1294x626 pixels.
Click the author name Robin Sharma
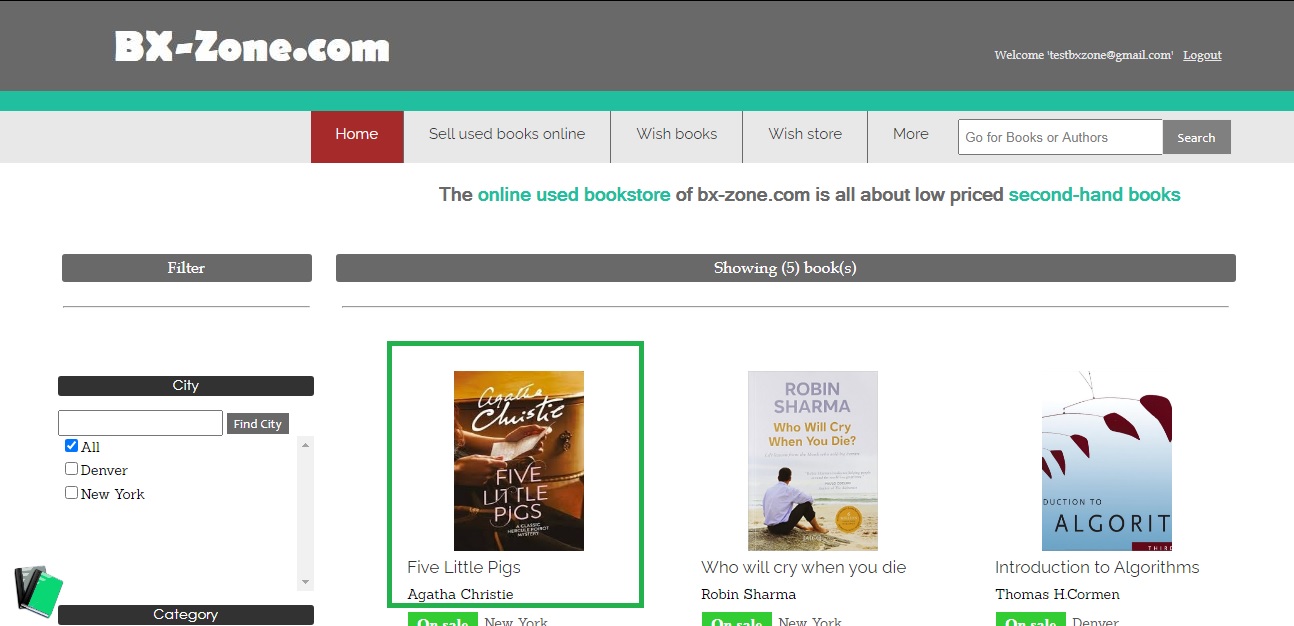748,594
